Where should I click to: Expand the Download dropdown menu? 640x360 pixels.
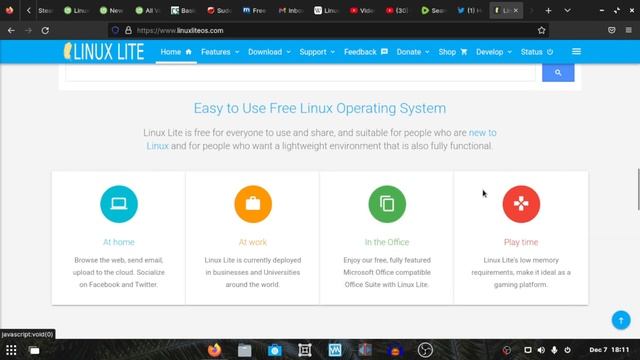tap(269, 52)
